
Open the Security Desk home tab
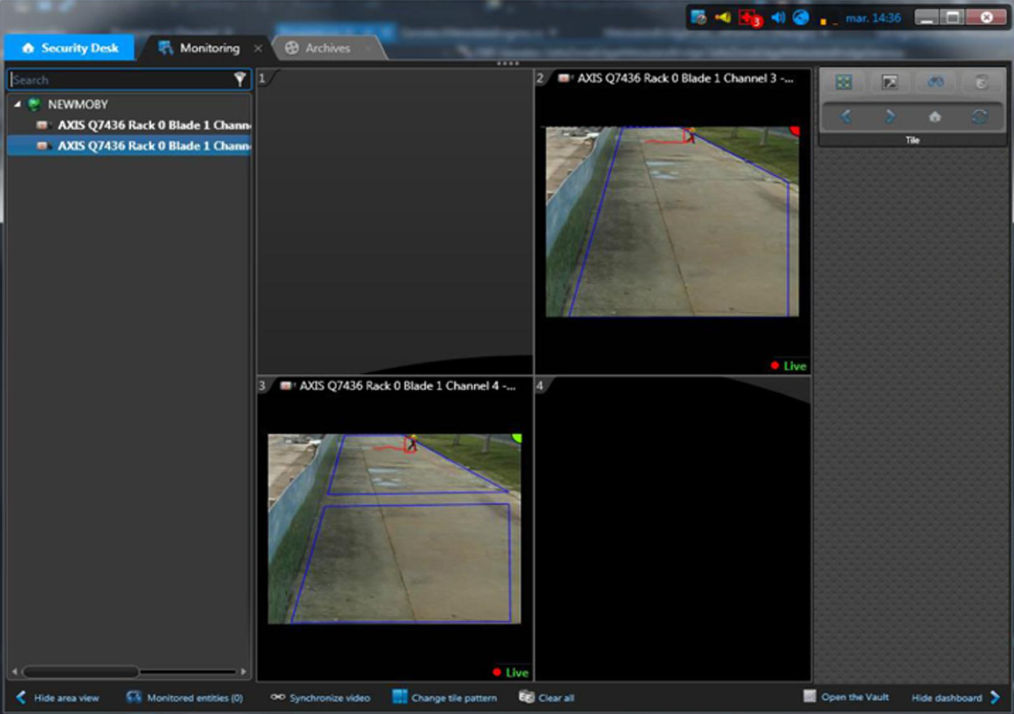[69, 48]
